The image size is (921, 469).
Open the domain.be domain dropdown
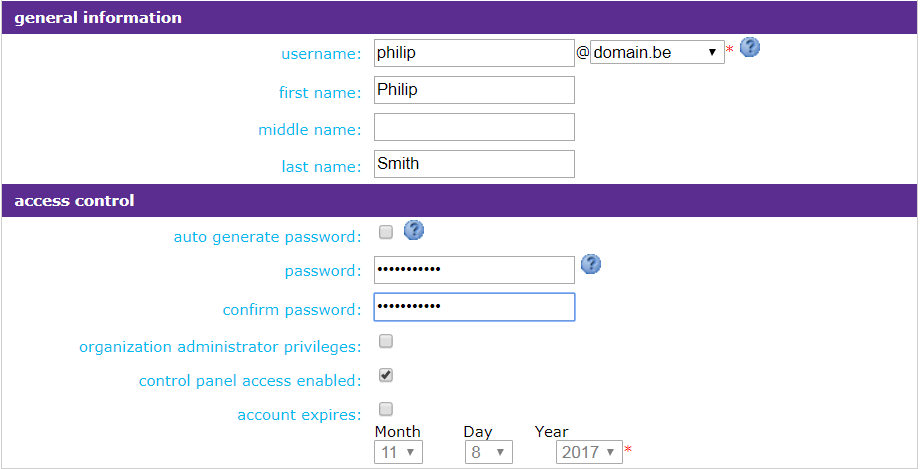pyautogui.click(x=657, y=52)
